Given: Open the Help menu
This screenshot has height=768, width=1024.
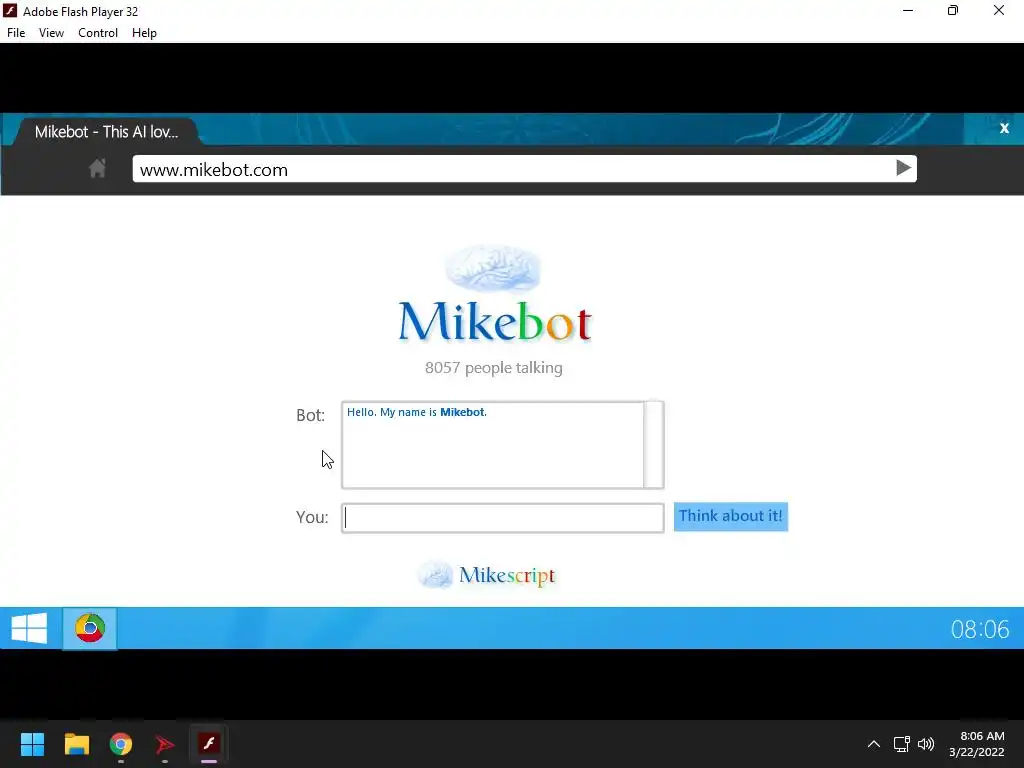Looking at the screenshot, I should 144,33.
